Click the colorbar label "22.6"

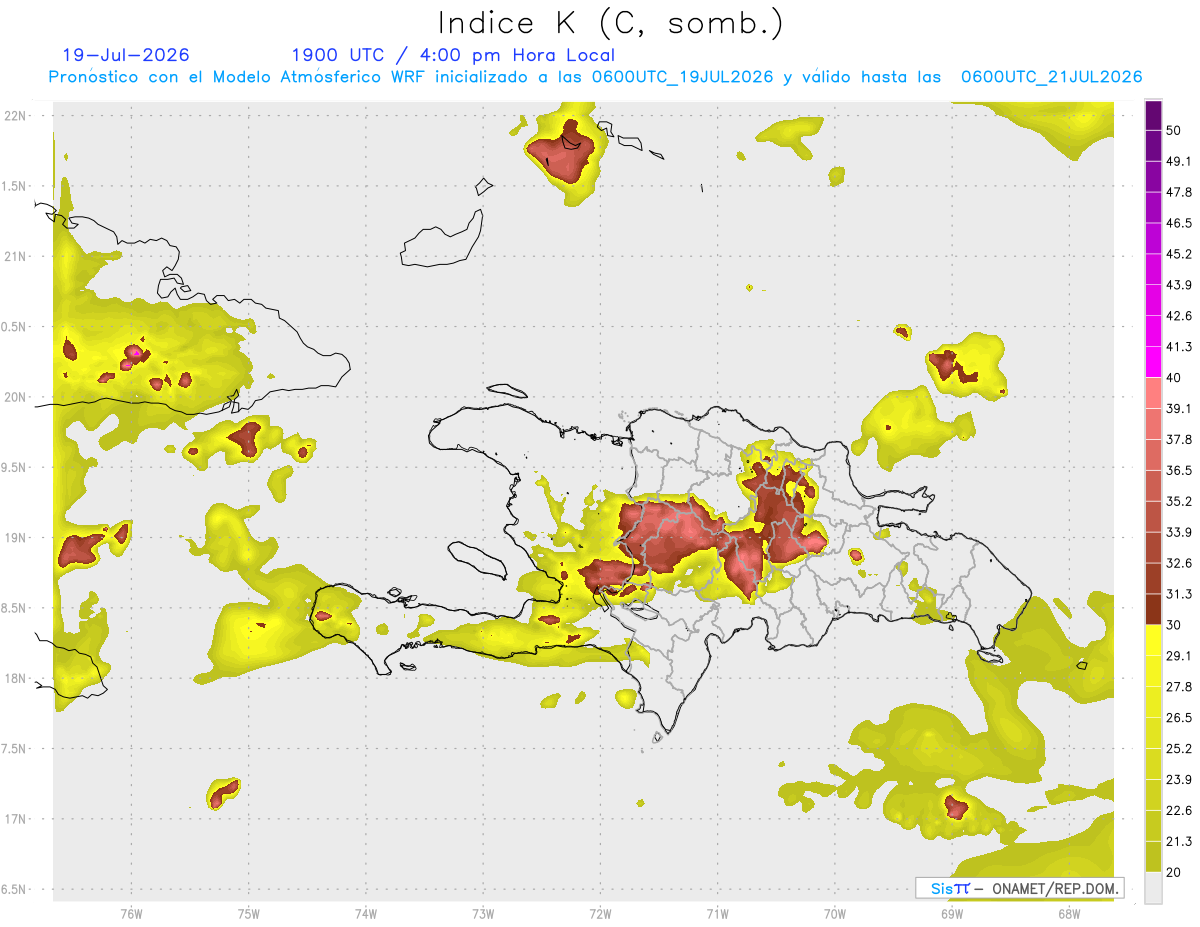pos(1179,811)
